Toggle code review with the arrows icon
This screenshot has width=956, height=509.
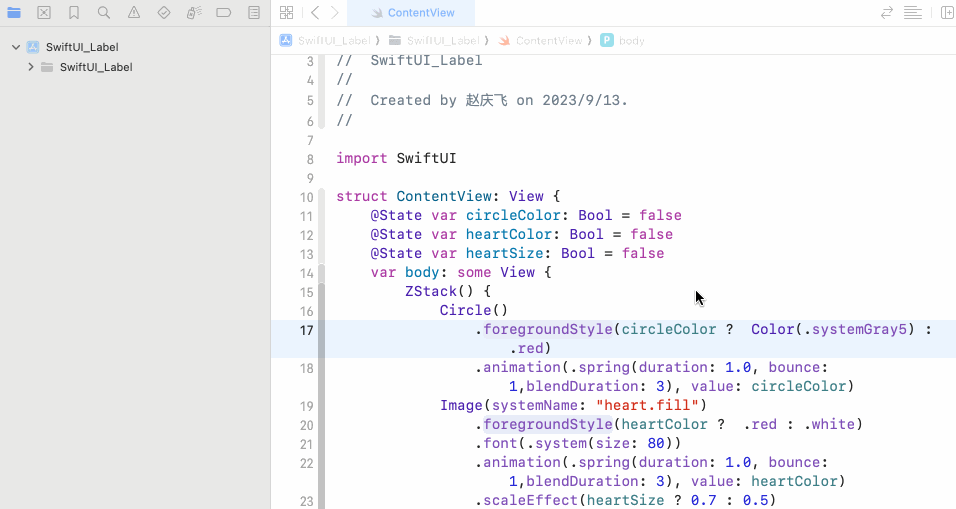pos(886,13)
